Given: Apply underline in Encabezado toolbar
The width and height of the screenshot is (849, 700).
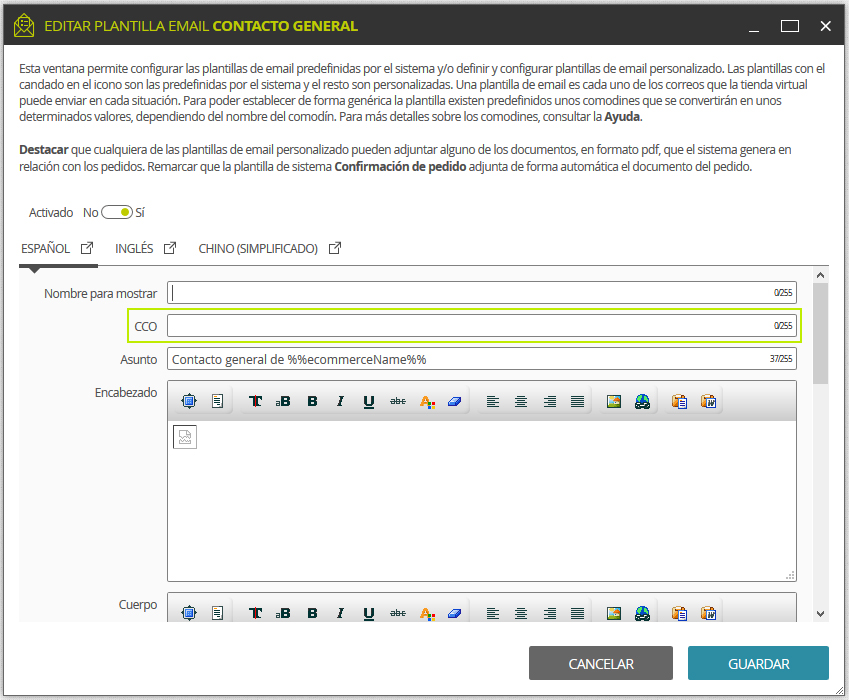Looking at the screenshot, I should (369, 401).
